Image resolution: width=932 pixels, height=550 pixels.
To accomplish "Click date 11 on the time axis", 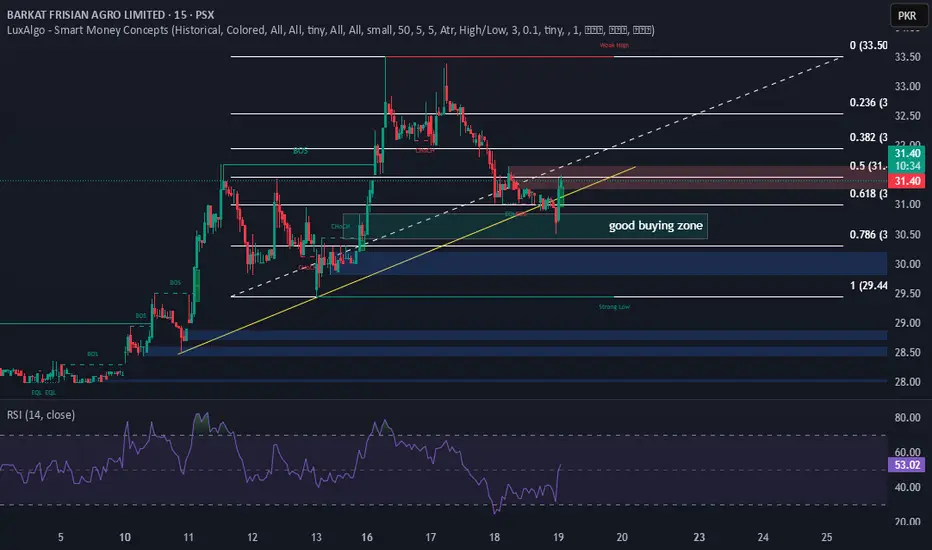I will click(188, 538).
